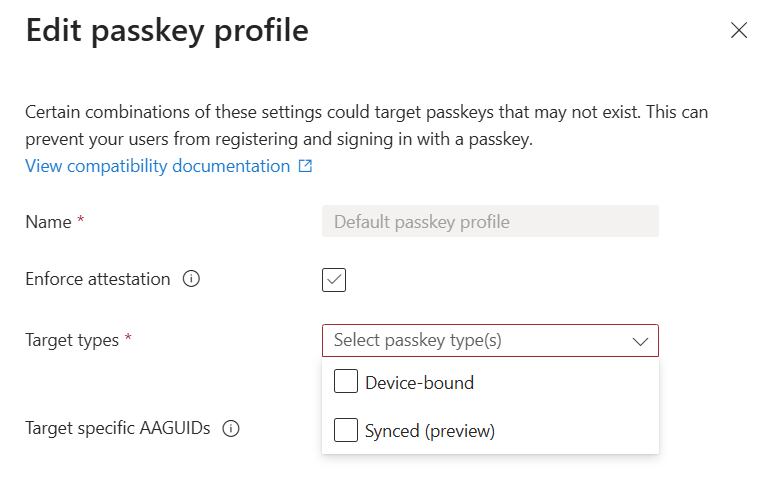Choose the Device-bound option text
The image size is (782, 495).
click(x=419, y=383)
